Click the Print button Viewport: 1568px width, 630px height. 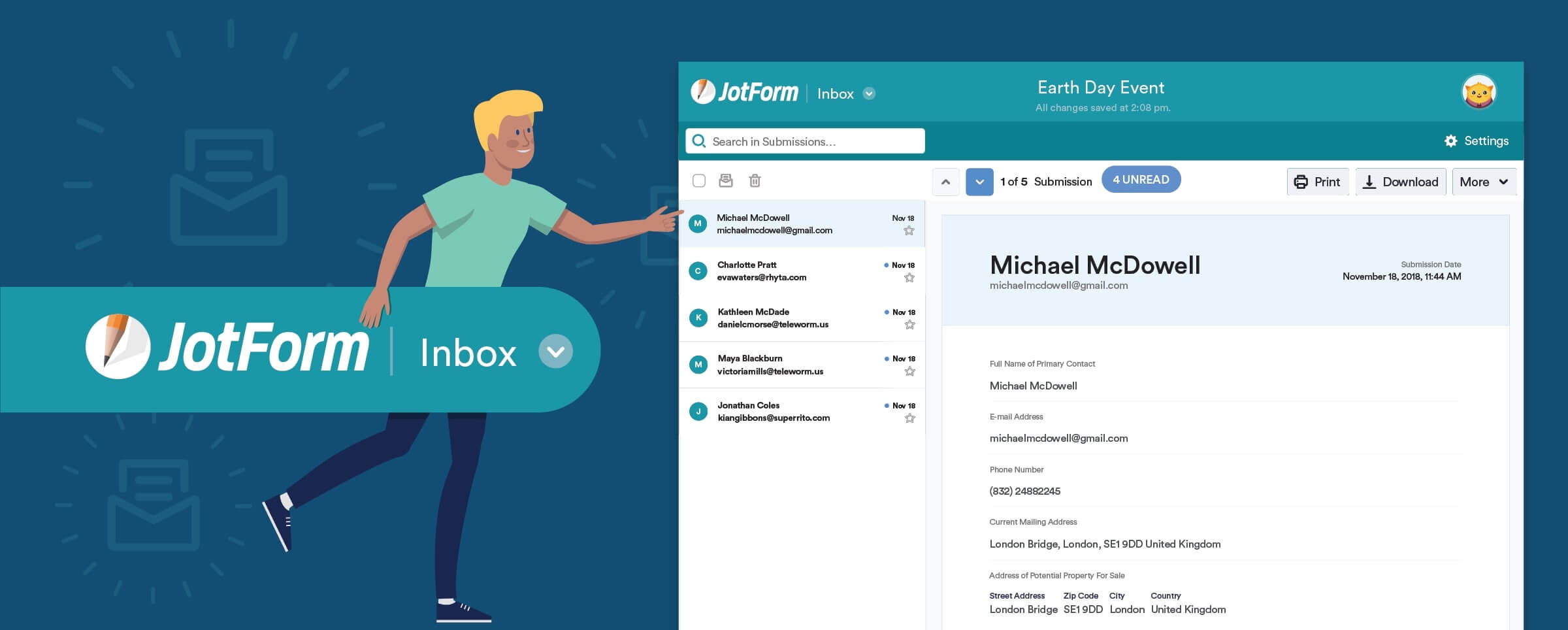click(x=1317, y=182)
